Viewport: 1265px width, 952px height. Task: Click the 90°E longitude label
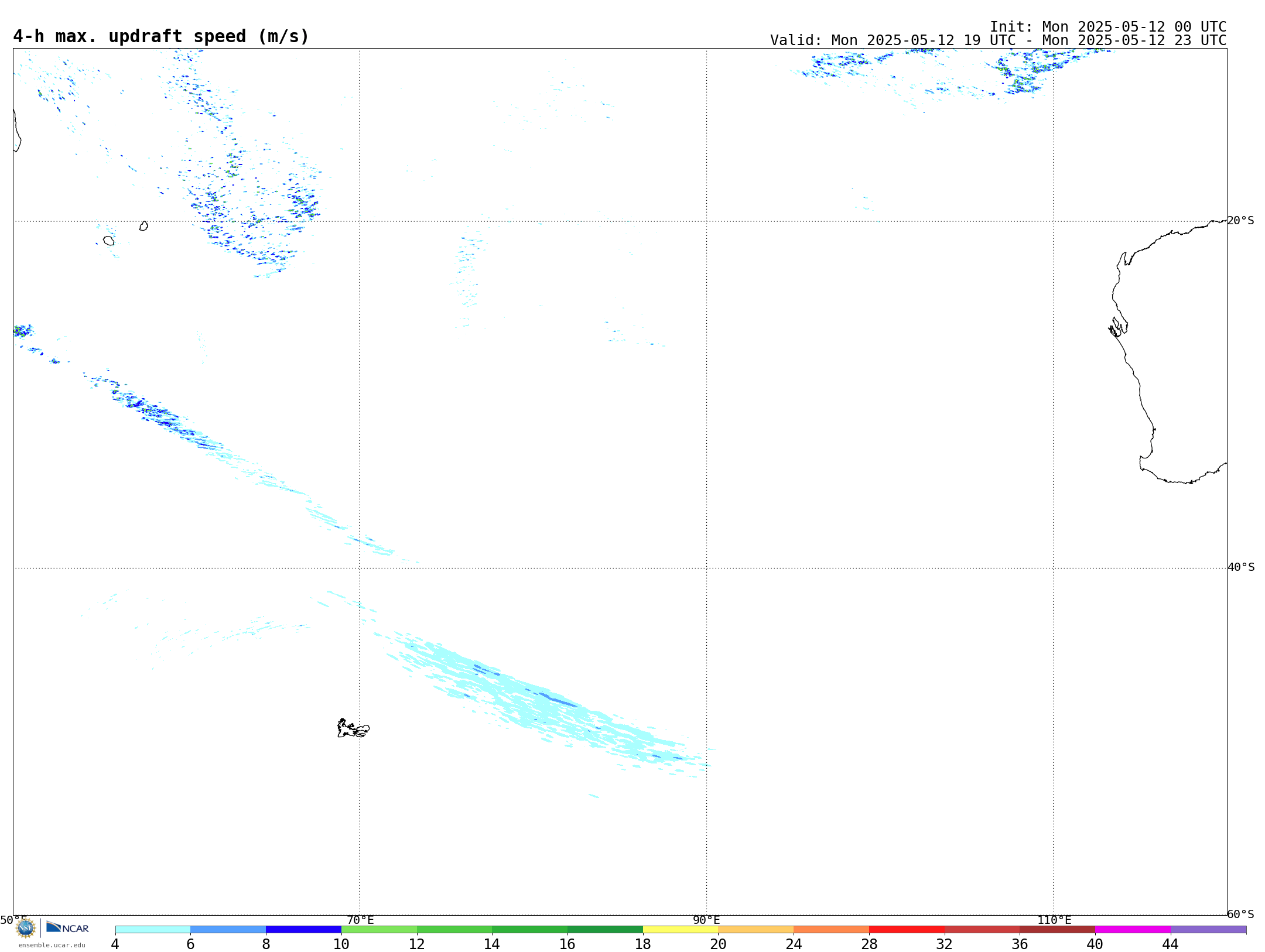(x=707, y=920)
